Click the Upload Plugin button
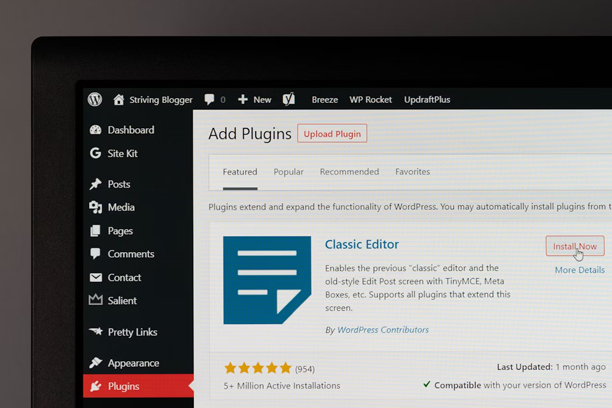 [332, 134]
